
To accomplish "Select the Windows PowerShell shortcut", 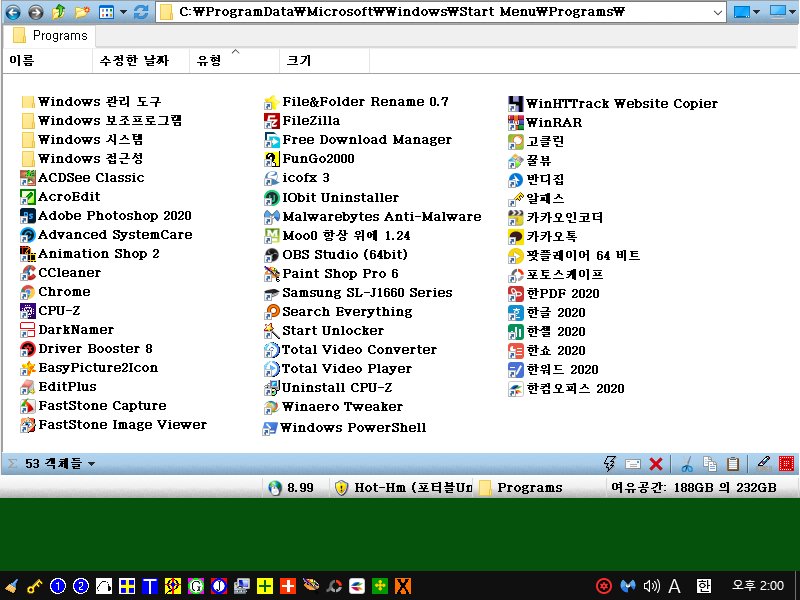I will point(344,428).
